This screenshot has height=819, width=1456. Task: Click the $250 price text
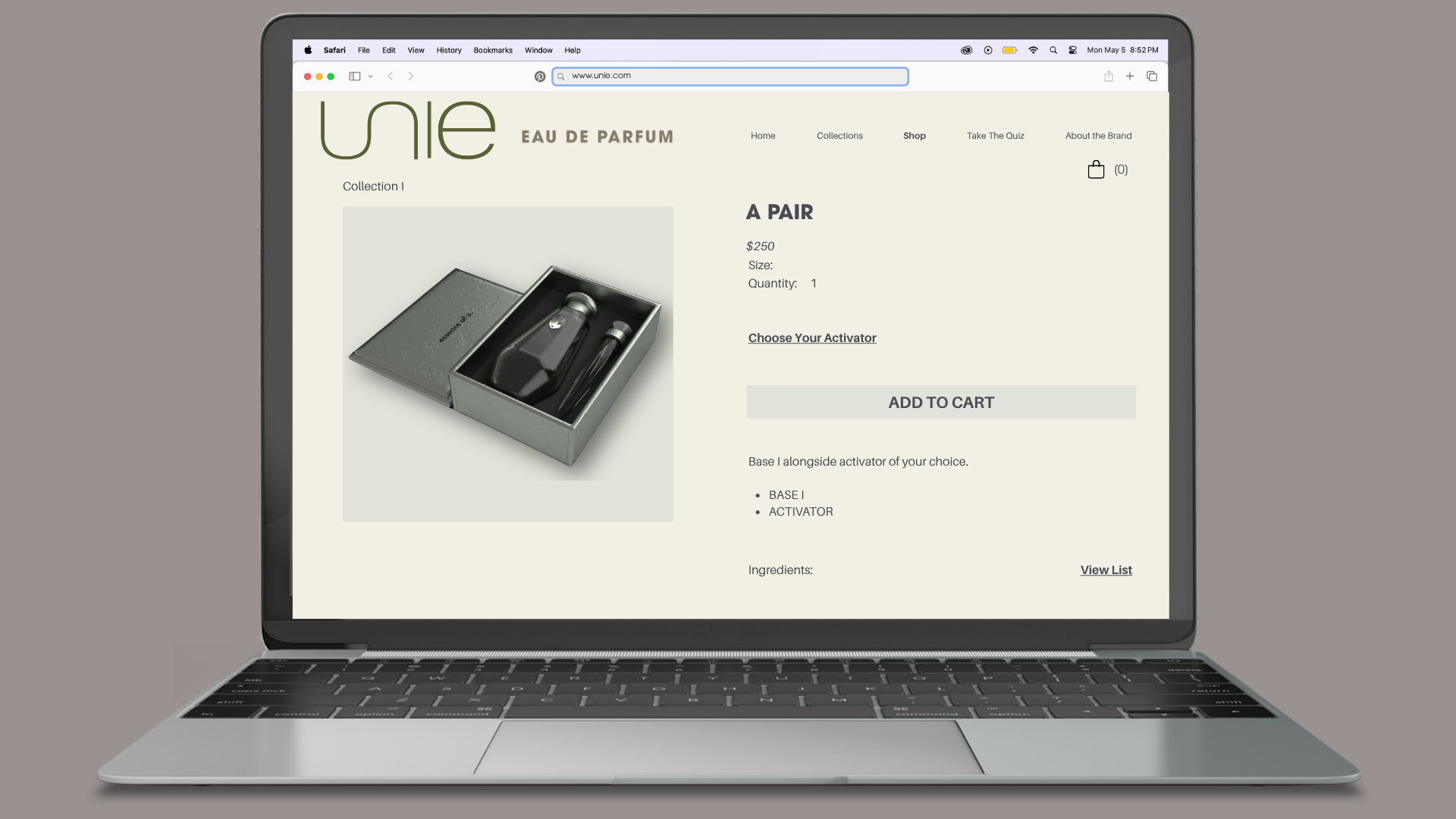tap(760, 246)
